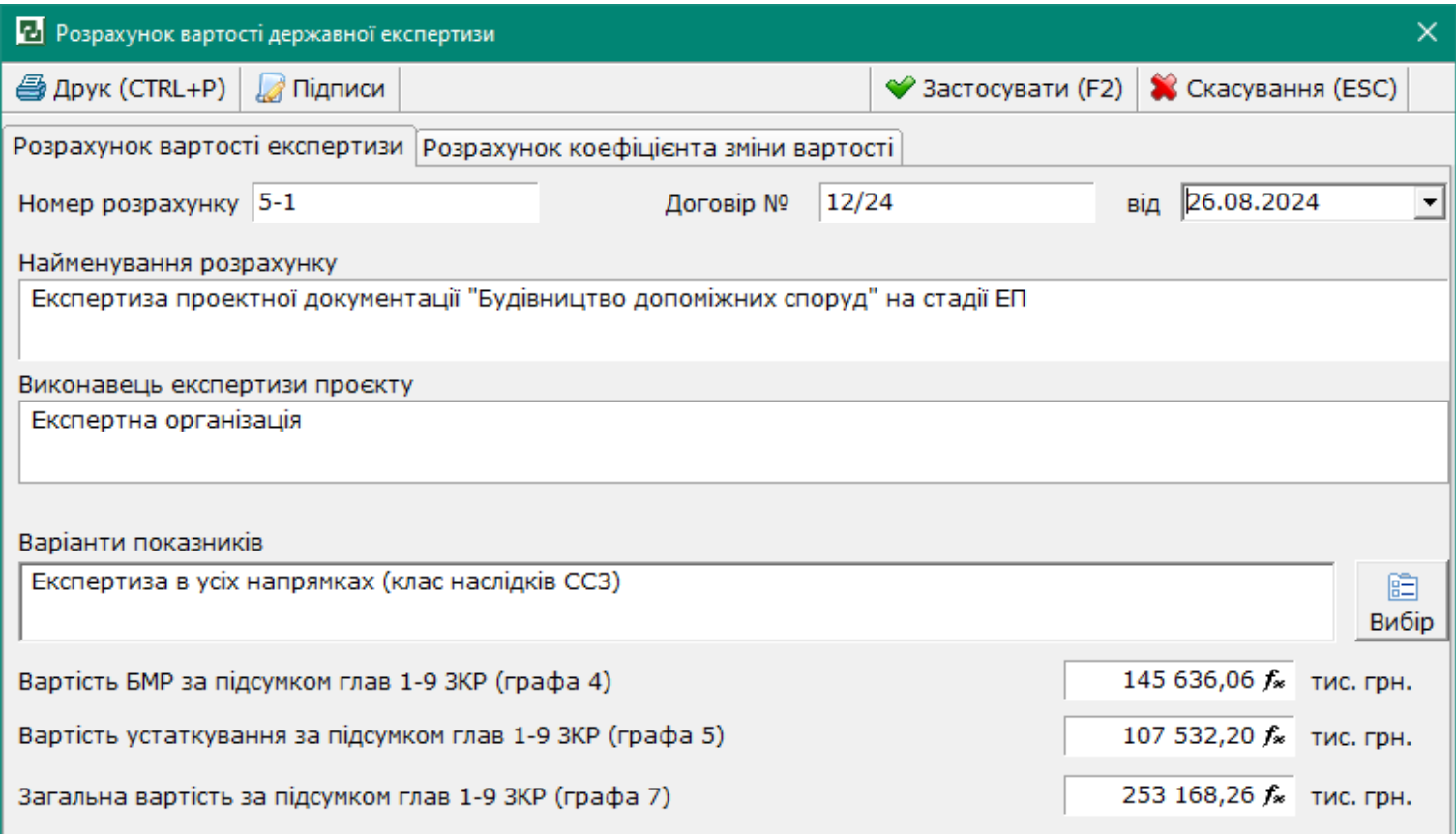Open the date dropdown arrow
The height and width of the screenshot is (834, 1456).
(x=1429, y=202)
